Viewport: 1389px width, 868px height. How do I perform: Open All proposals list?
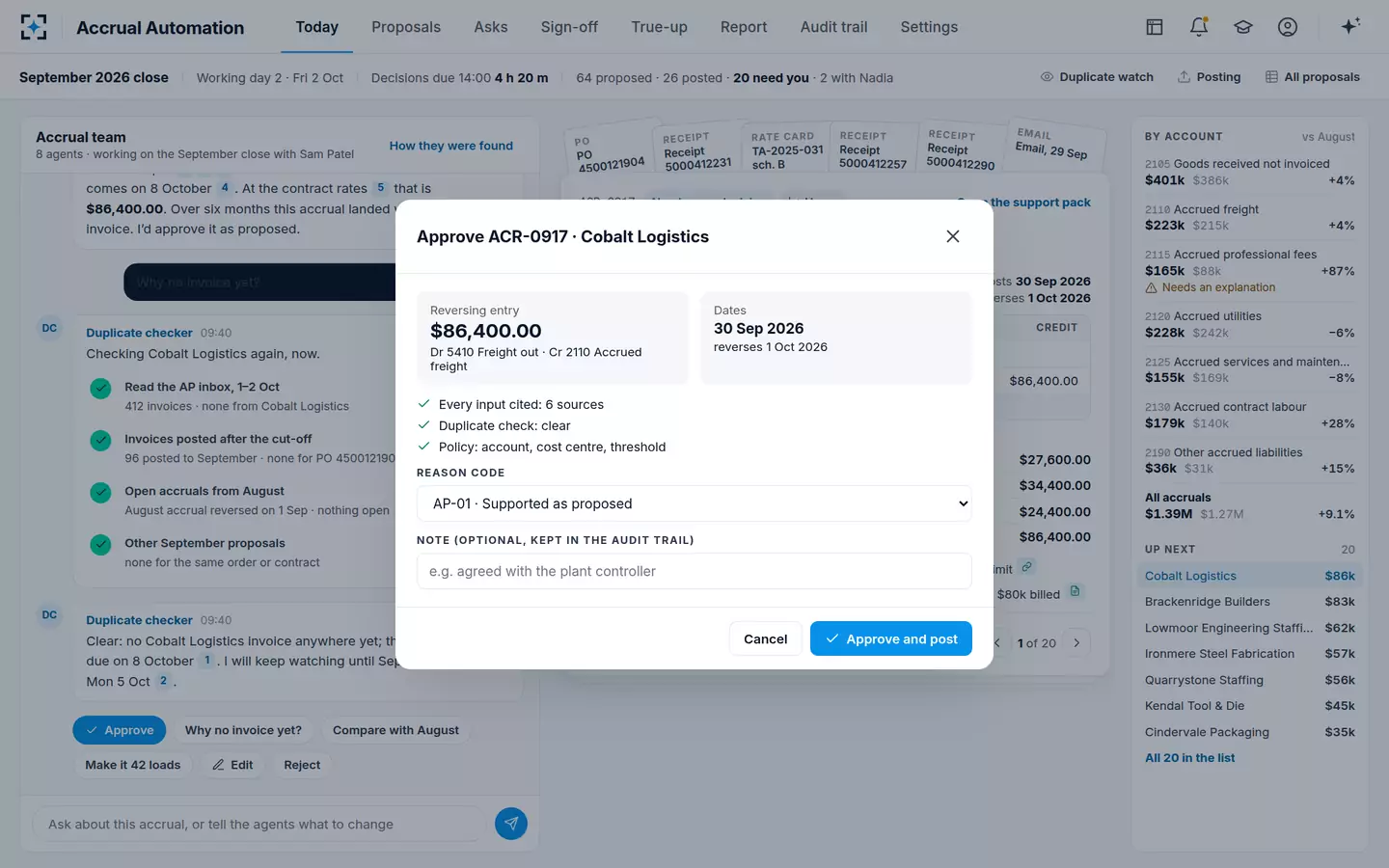pyautogui.click(x=1312, y=77)
